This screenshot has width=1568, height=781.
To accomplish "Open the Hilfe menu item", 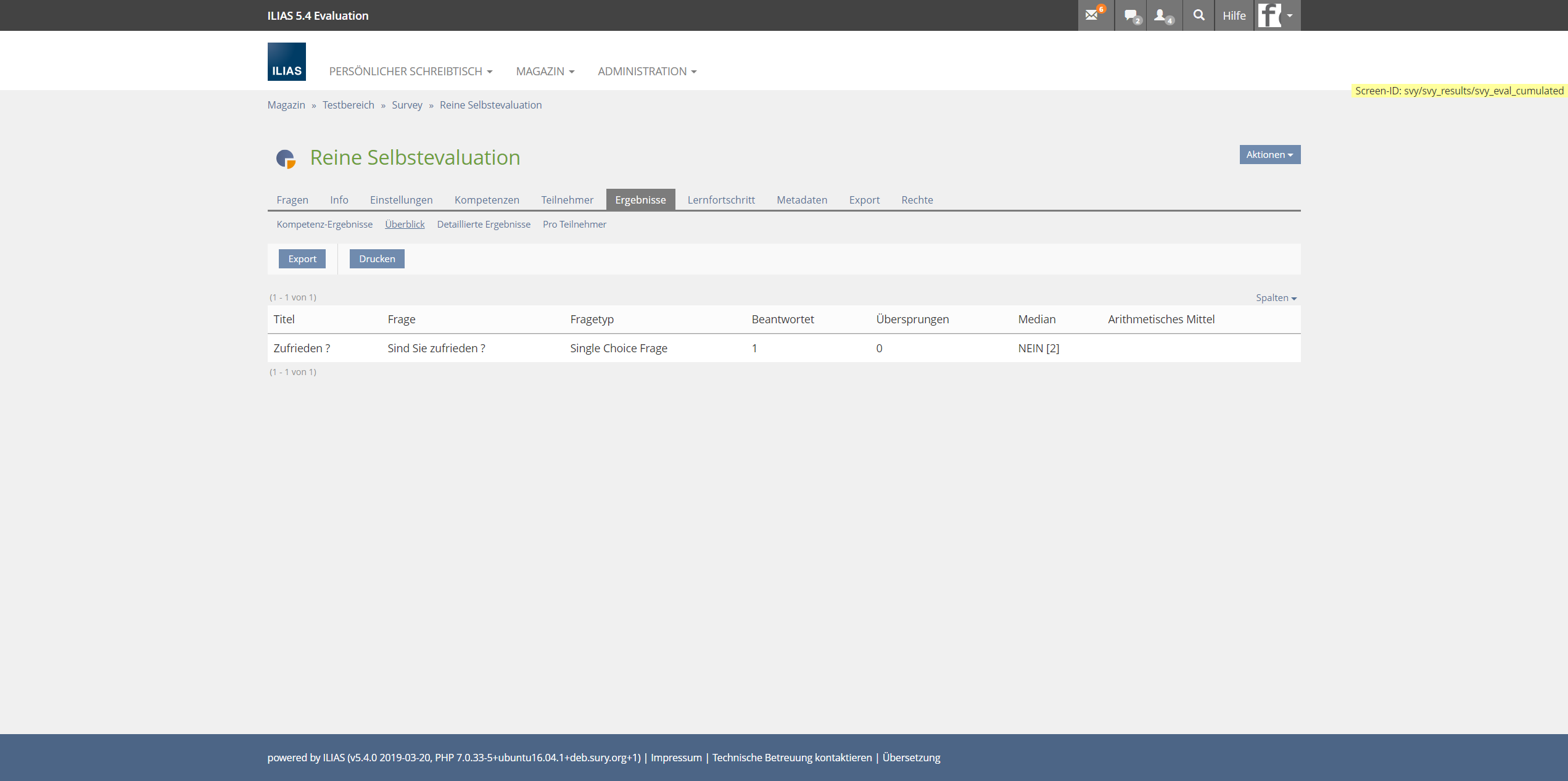I will tap(1234, 15).
